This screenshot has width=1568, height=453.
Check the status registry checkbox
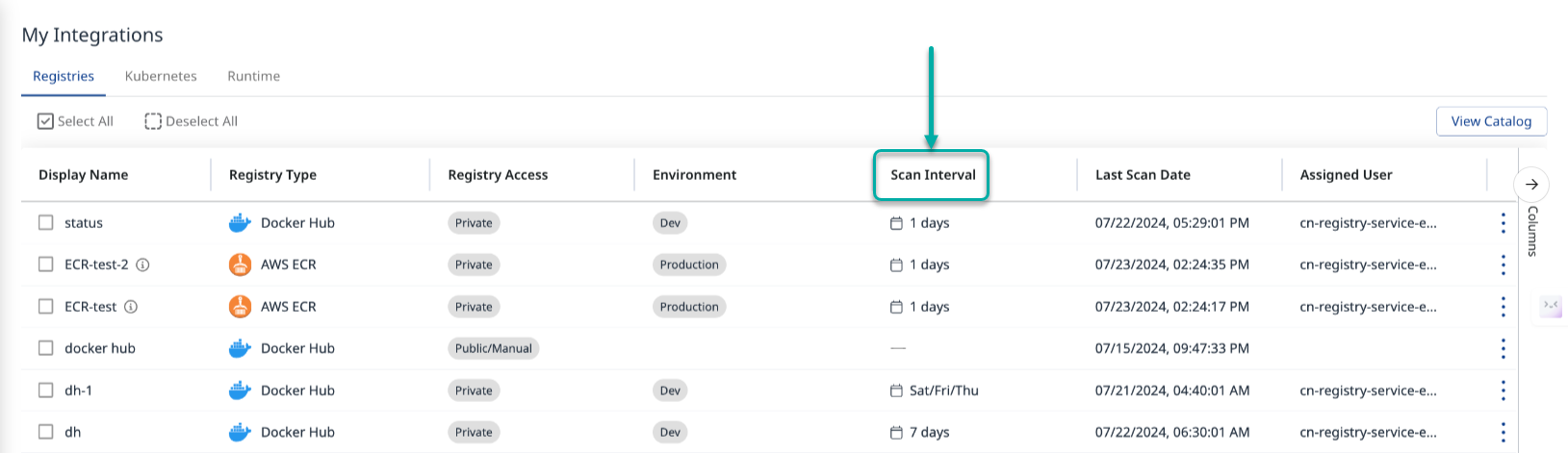45,223
